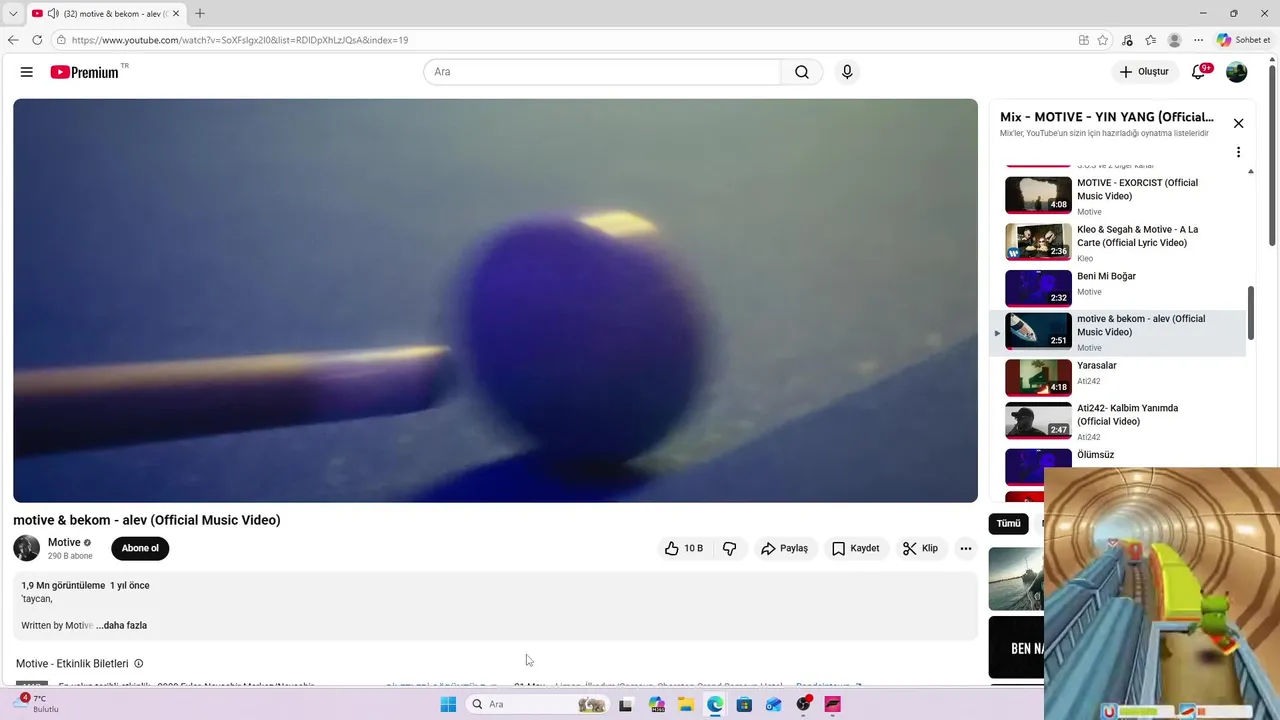Reload the page in Edge
Screen dimensions: 1280x720
pyautogui.click(x=37, y=40)
